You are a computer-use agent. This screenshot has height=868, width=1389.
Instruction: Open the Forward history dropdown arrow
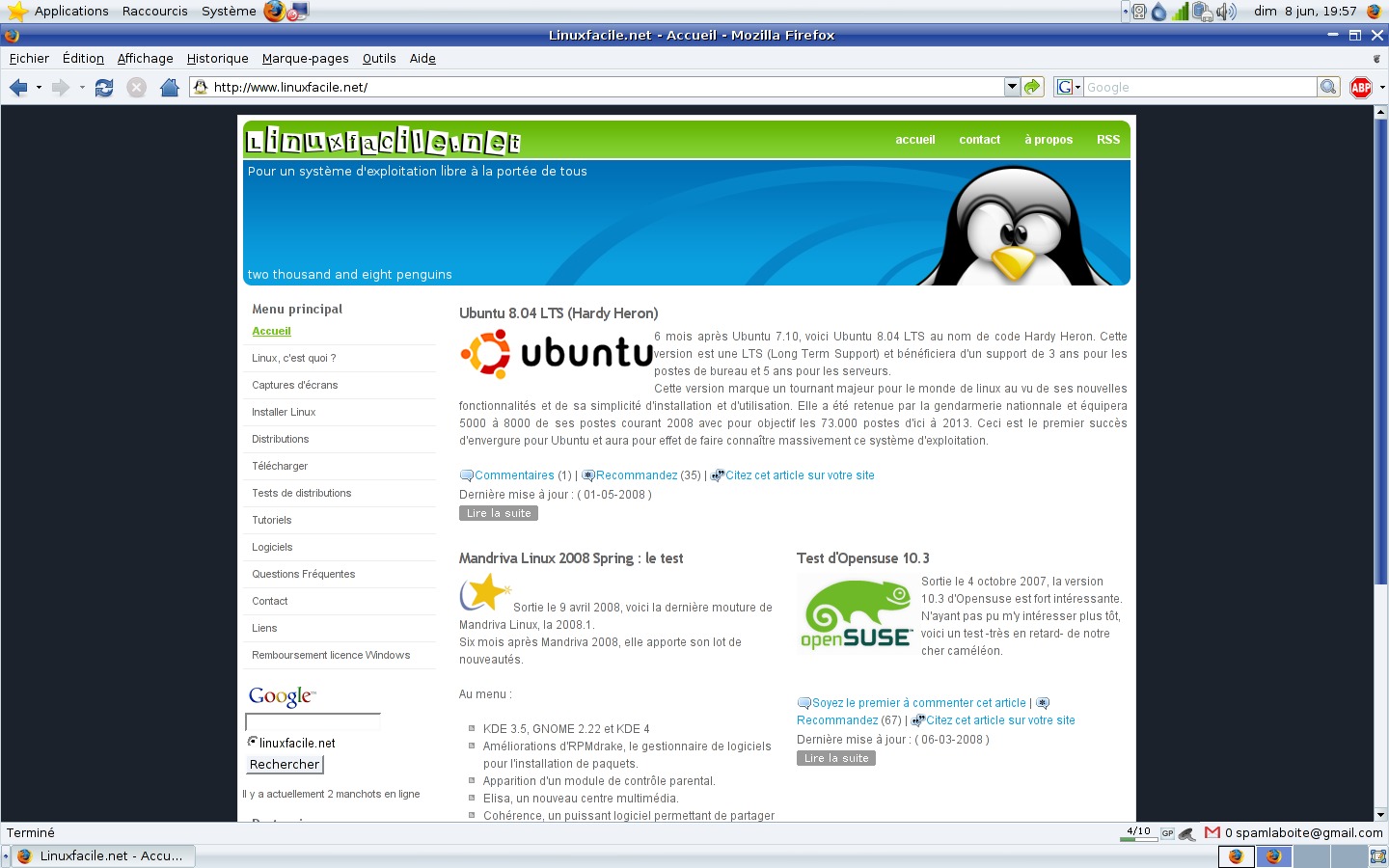[82, 88]
